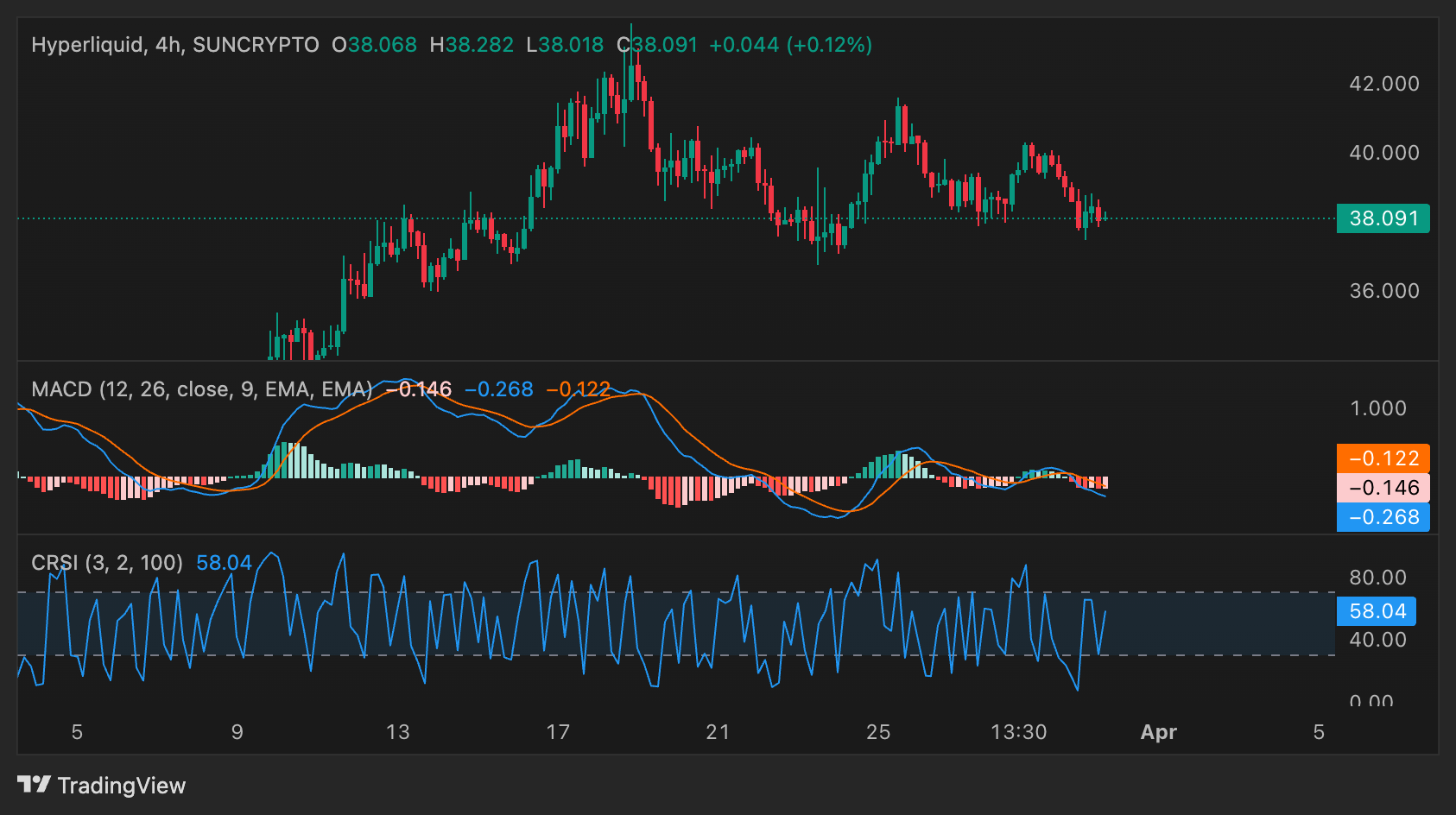
Task: Select the pink -0.146 histogram axis tag
Action: (x=1383, y=488)
